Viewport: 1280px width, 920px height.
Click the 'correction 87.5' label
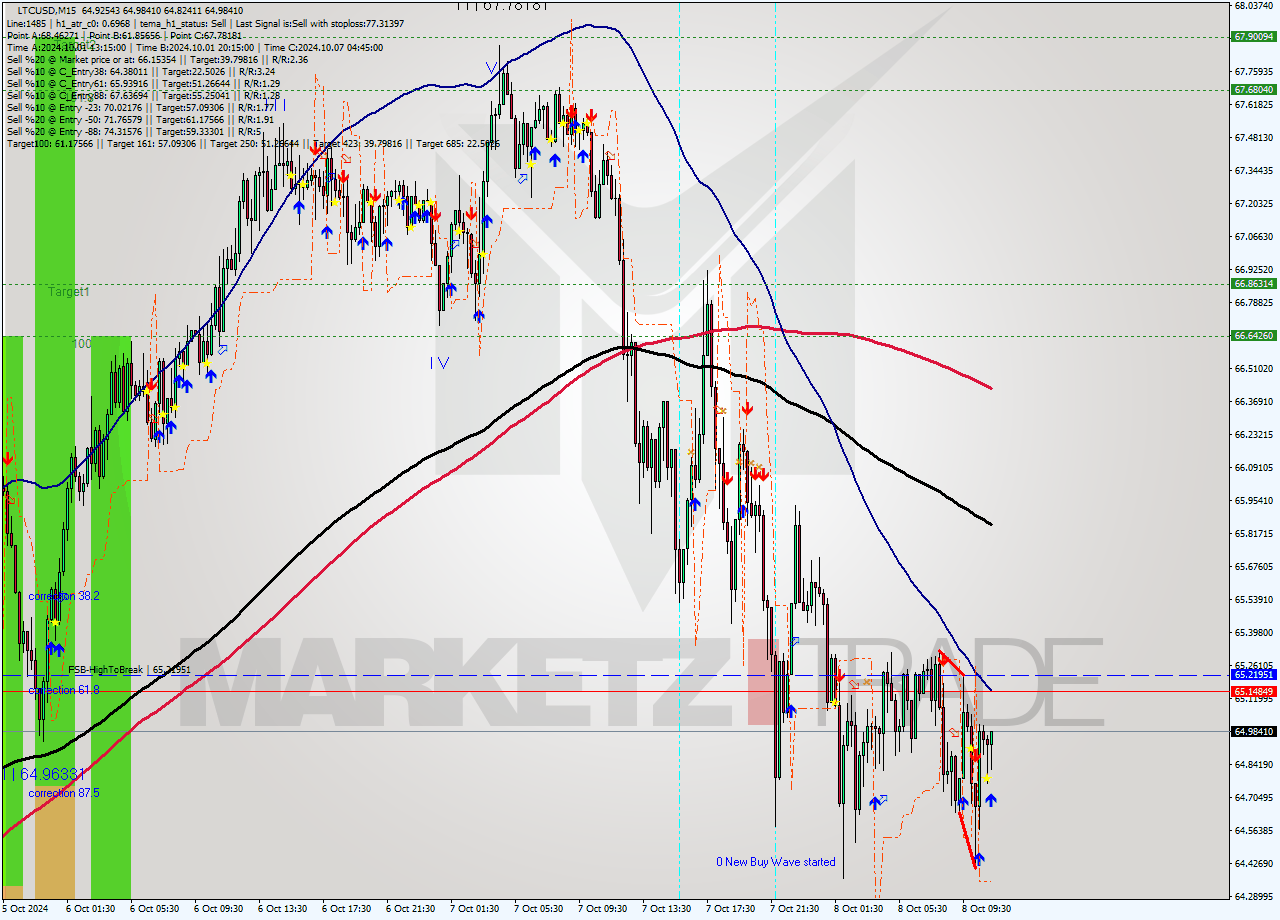point(64,793)
